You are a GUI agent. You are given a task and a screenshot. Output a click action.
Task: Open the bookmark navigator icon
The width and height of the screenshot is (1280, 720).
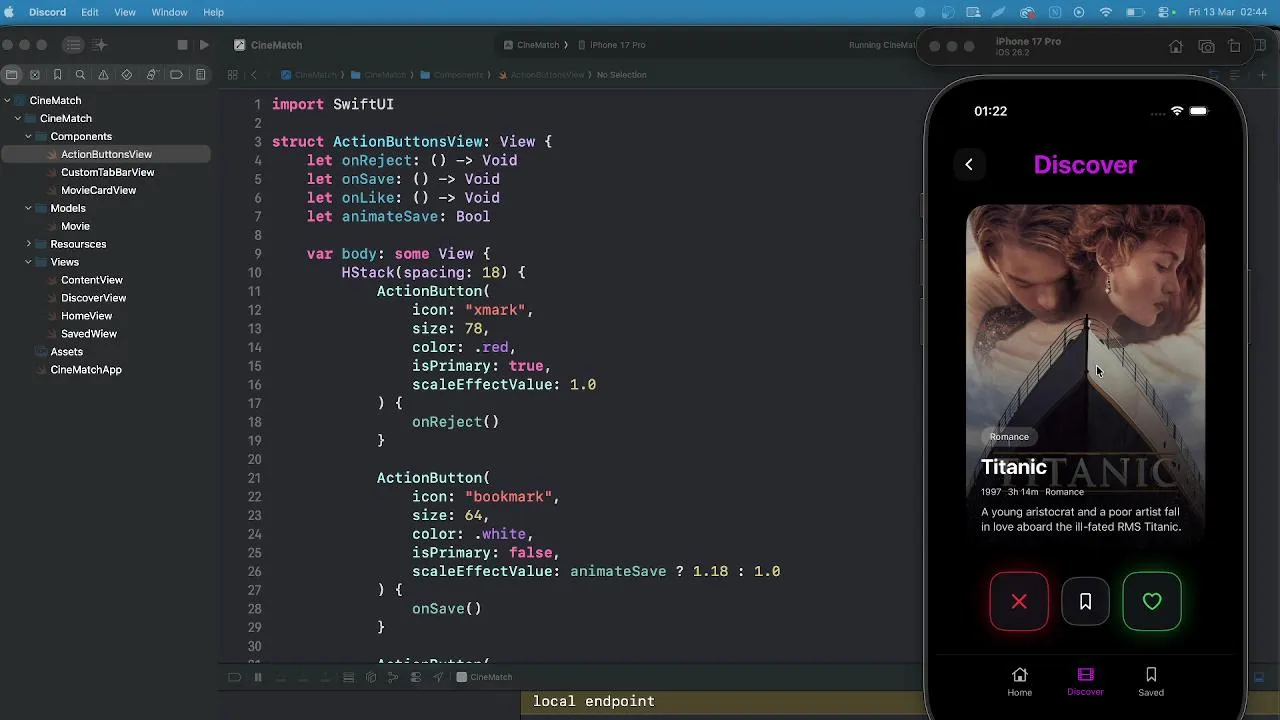click(x=57, y=74)
